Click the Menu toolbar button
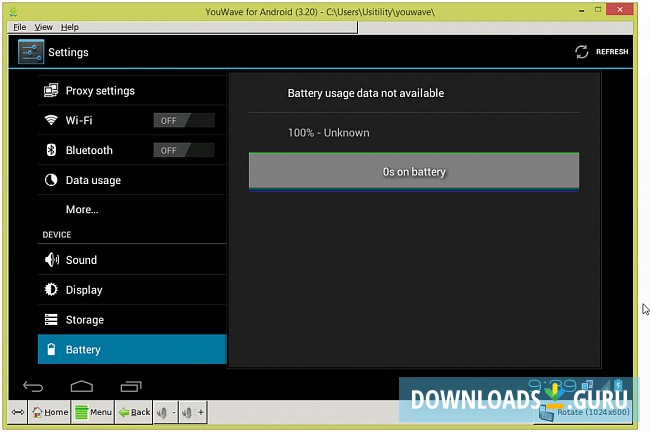650x432 pixels. pyautogui.click(x=93, y=412)
